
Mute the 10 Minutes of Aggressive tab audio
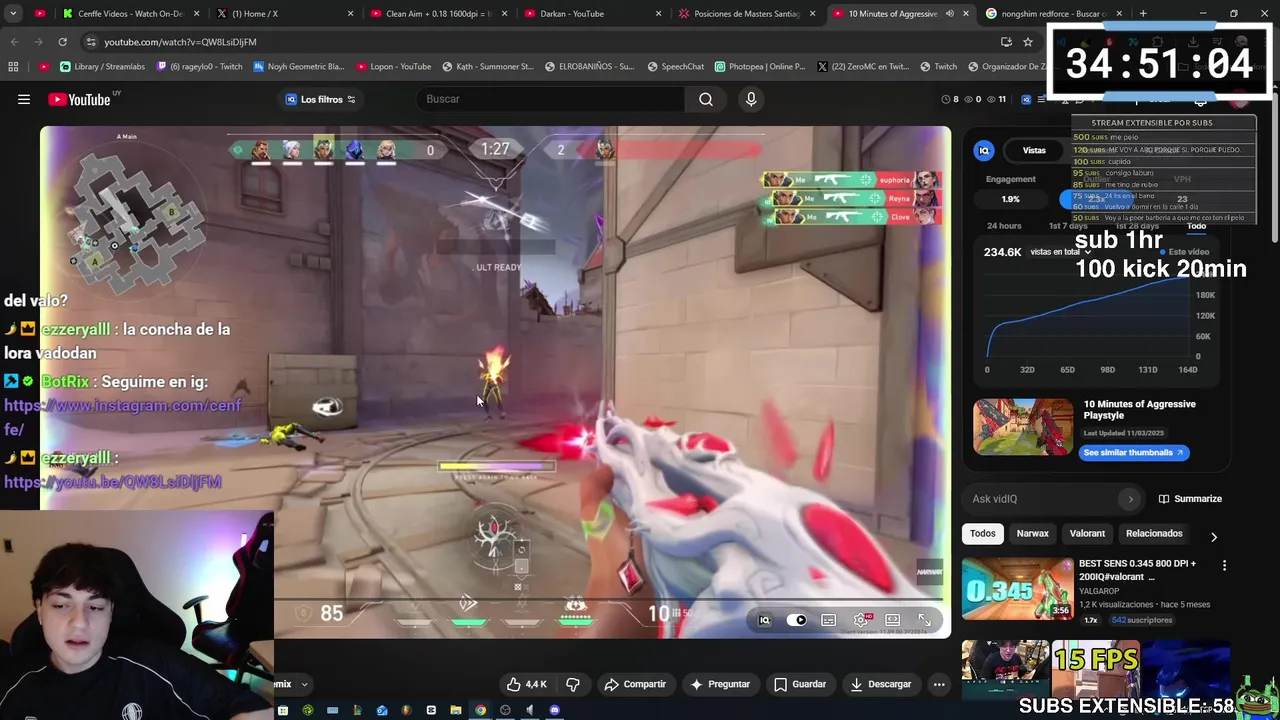[949, 14]
